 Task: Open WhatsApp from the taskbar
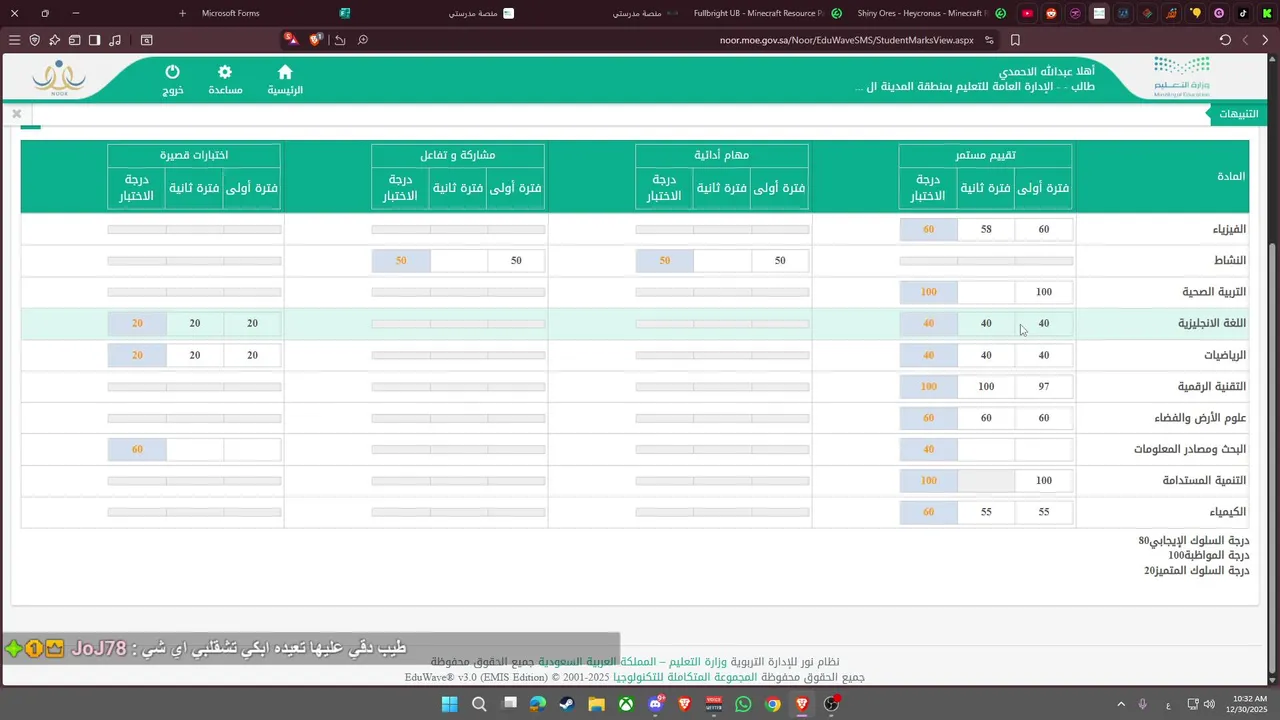tap(743, 704)
